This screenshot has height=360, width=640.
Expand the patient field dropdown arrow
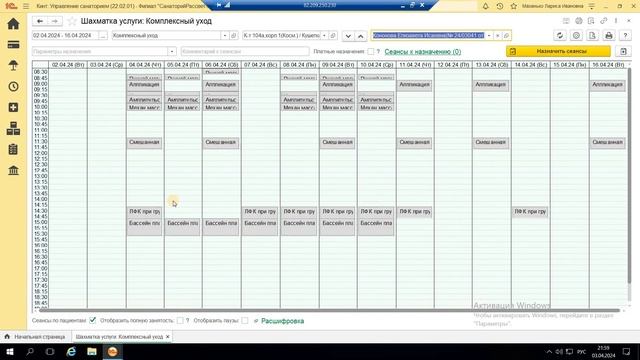[x=489, y=36]
